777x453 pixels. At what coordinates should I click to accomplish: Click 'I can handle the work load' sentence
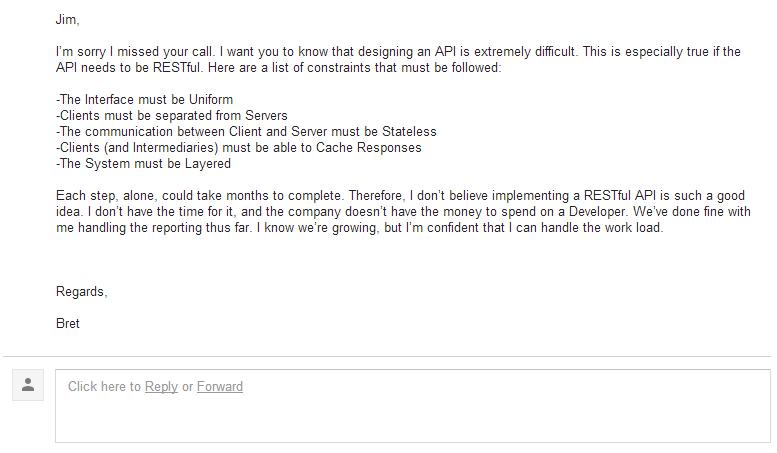586,228
